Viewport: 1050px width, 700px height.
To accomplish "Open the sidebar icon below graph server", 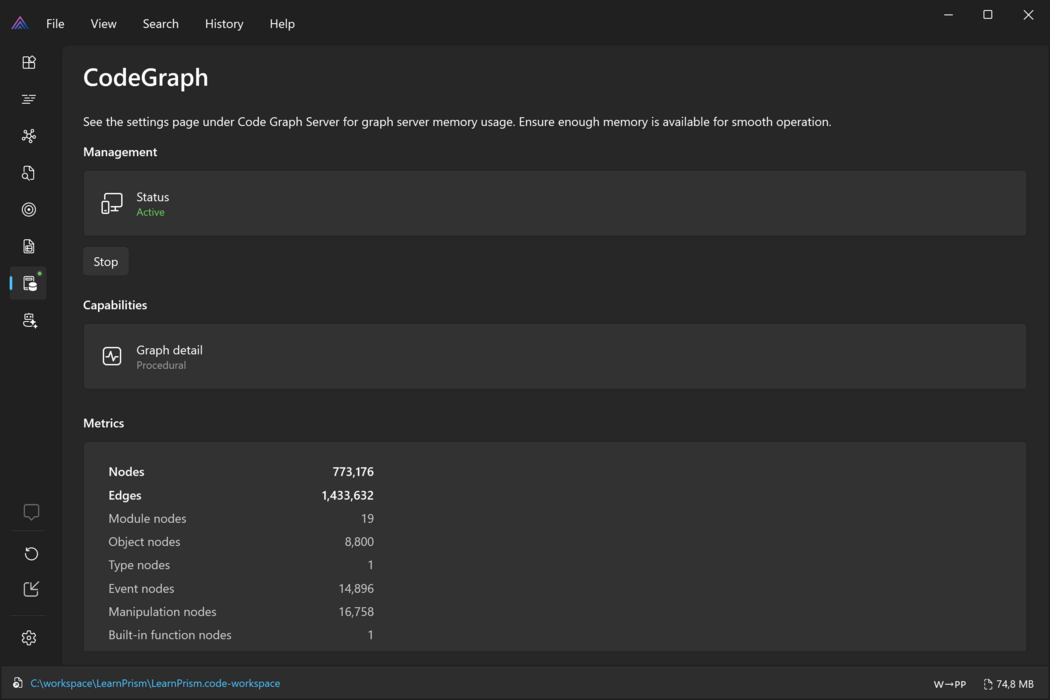I will tap(29, 320).
